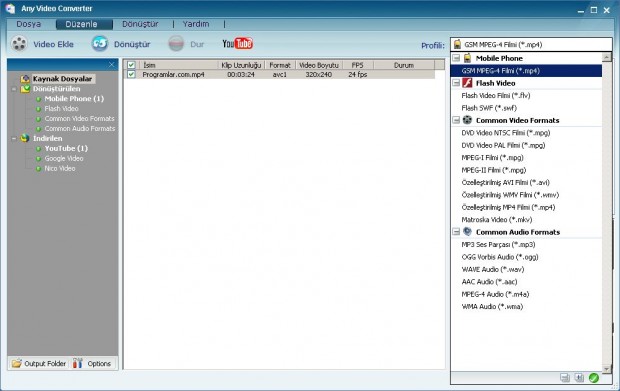
Task: Open the YouTube logo button
Action: pos(238,43)
